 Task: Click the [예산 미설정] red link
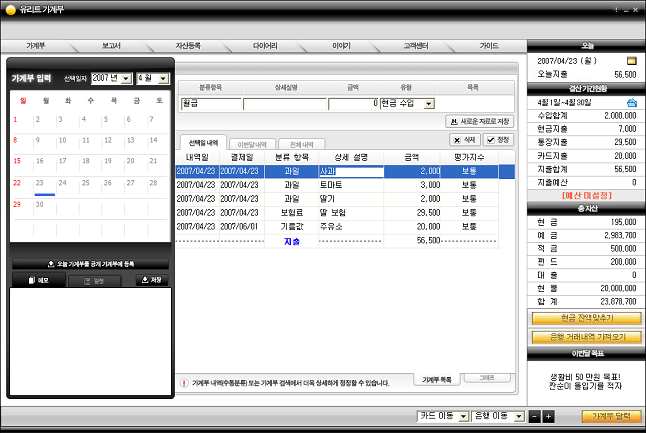click(587, 195)
